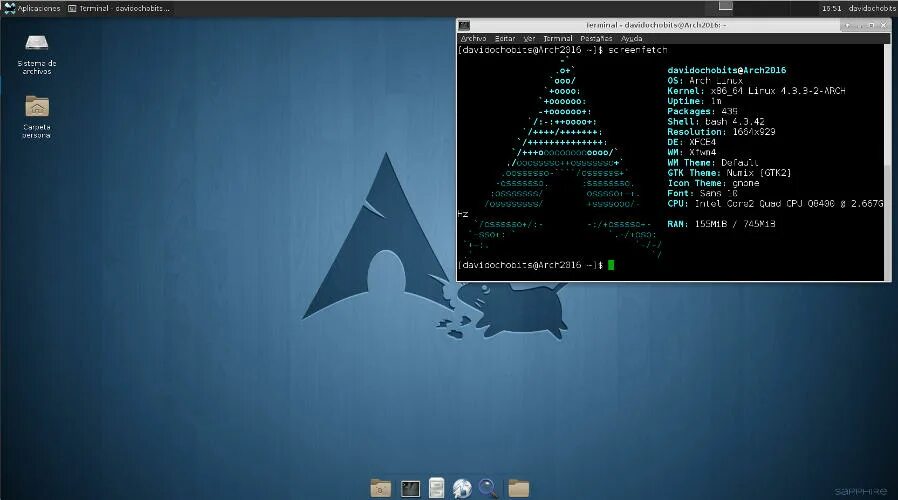Open the Pestañas menu in the terminal
This screenshot has width=898, height=500.
(x=596, y=38)
